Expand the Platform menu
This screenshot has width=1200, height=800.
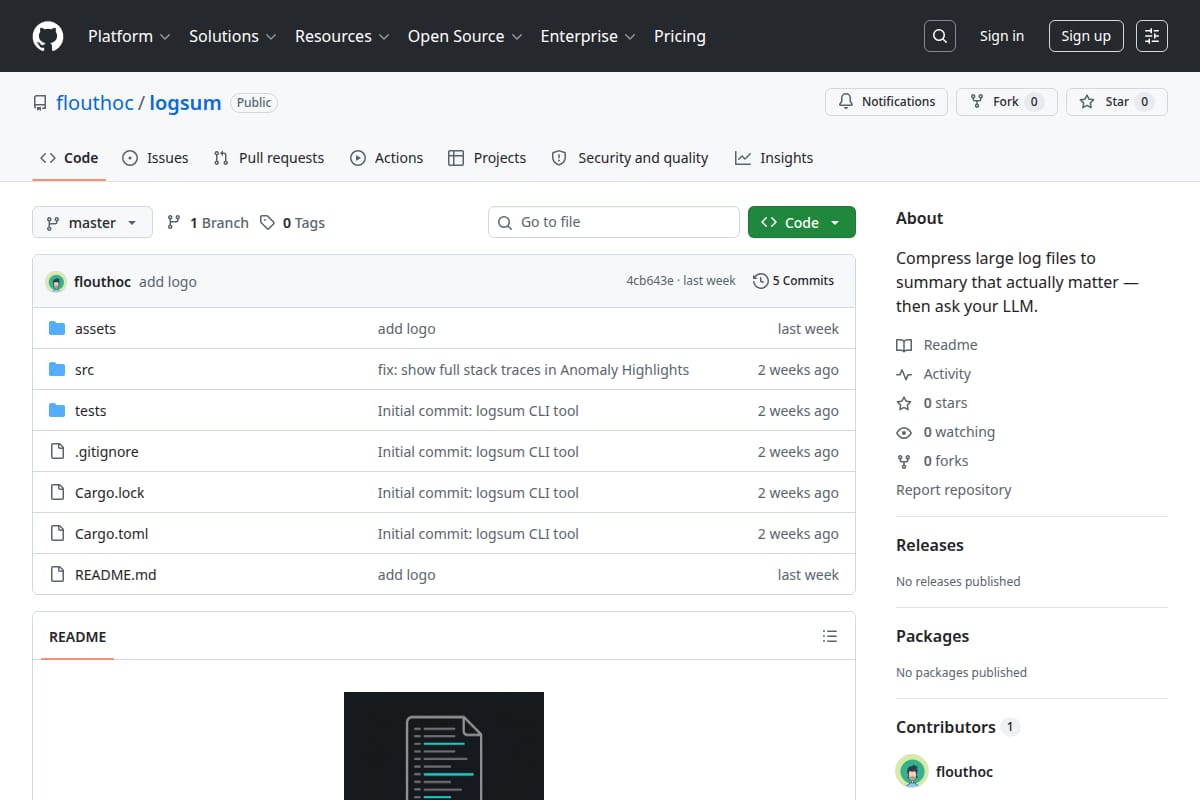click(129, 36)
